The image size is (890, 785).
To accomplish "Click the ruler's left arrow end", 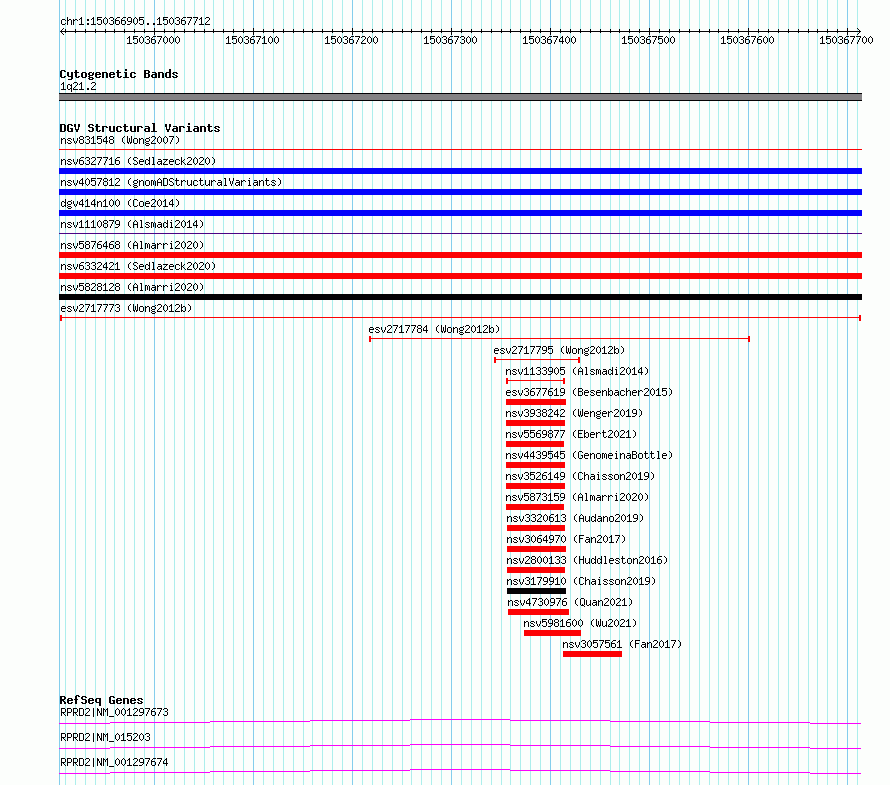I will 62,31.
